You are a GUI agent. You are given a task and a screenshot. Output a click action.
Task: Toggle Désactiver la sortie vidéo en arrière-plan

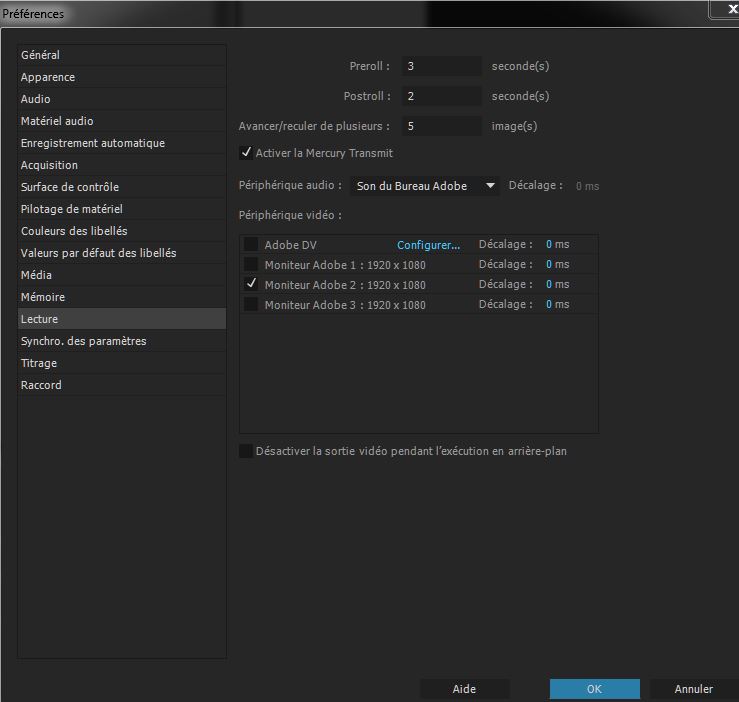tap(246, 451)
